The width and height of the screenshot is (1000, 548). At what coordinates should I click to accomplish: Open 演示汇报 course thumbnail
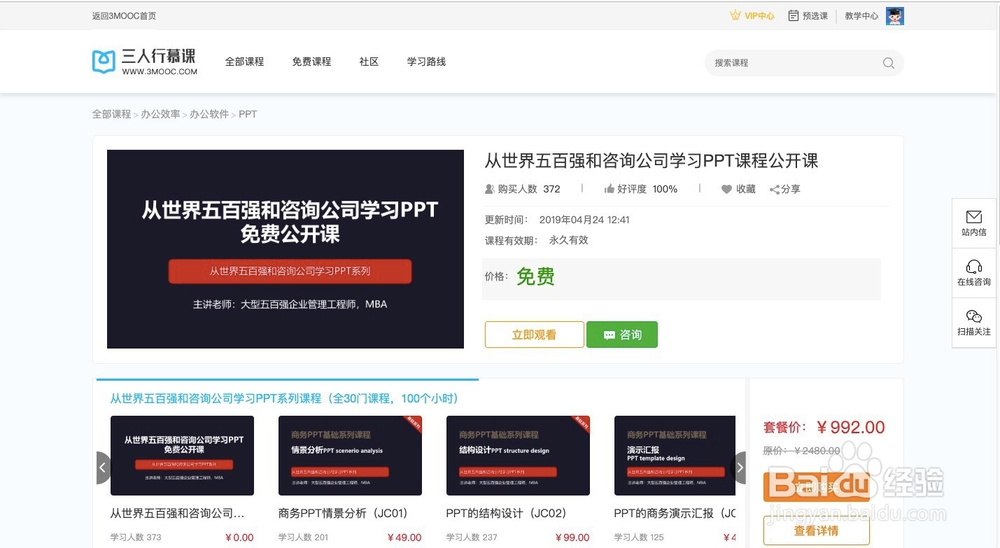click(x=675, y=455)
